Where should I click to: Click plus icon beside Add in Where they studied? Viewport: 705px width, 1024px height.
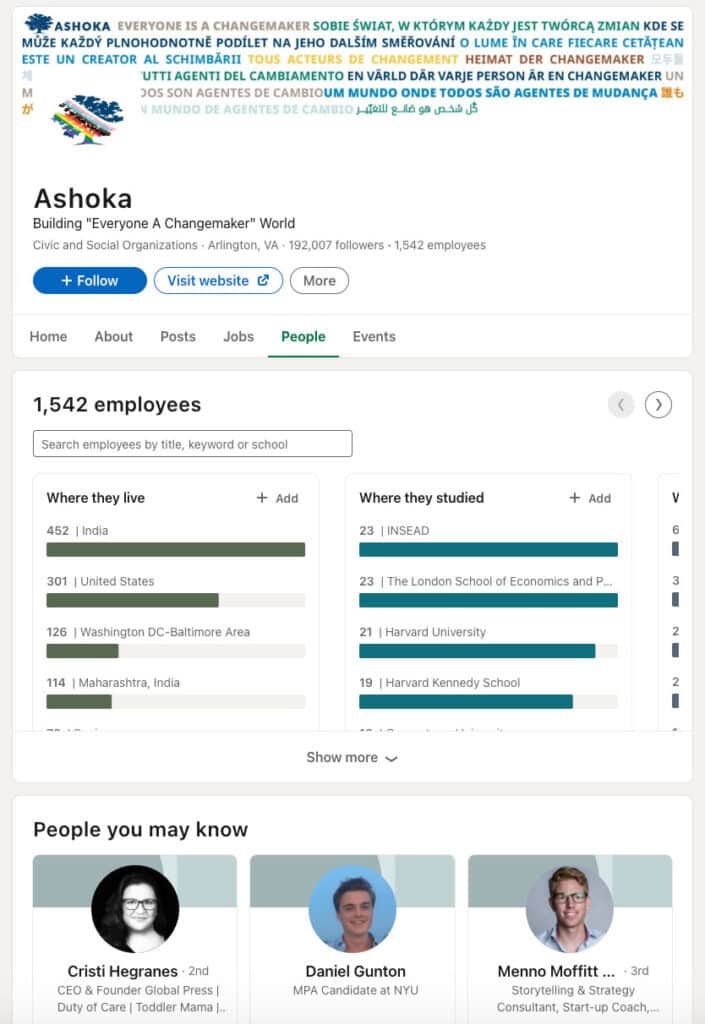click(x=574, y=498)
